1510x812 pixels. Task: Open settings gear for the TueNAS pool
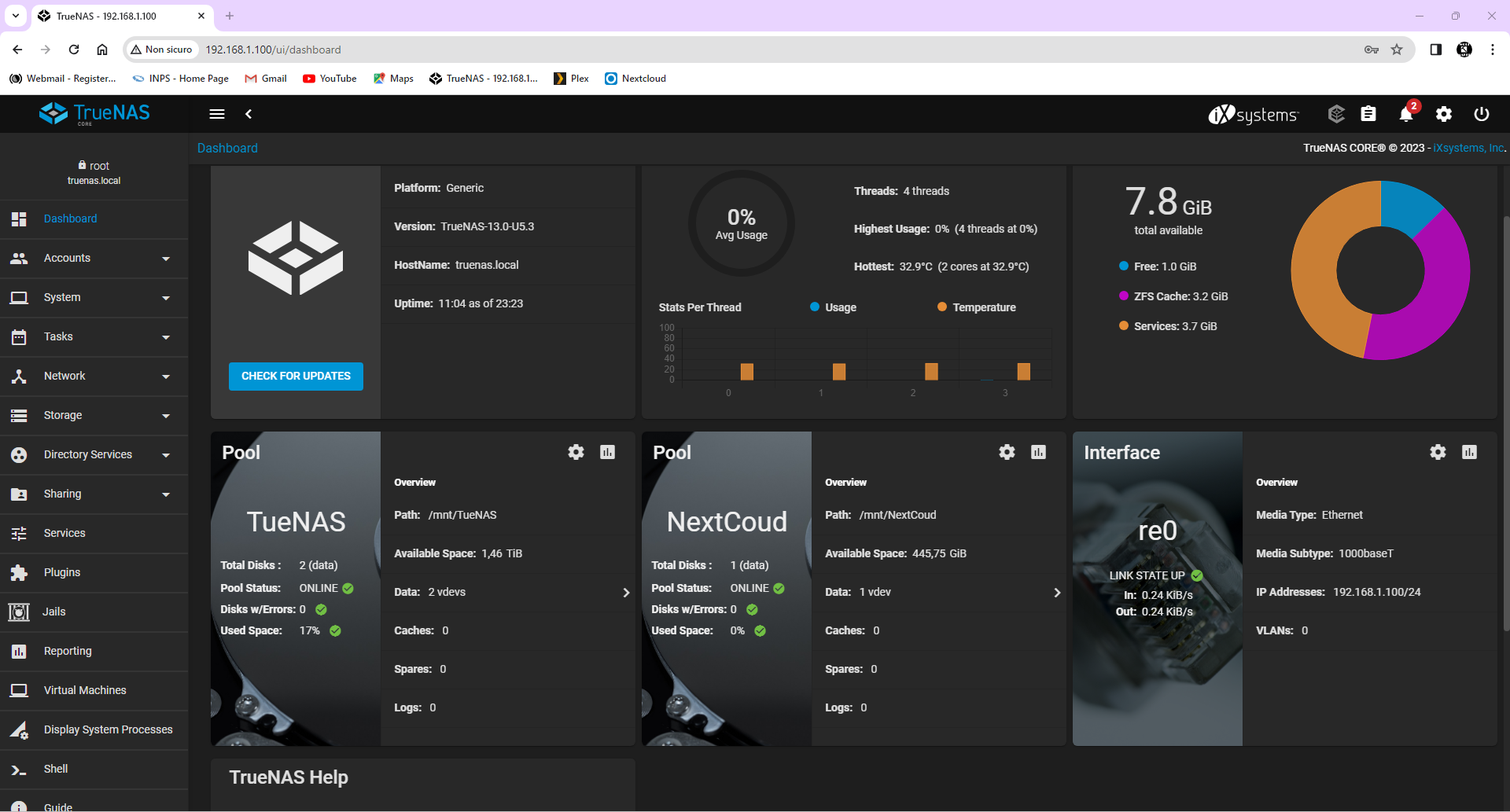576,452
